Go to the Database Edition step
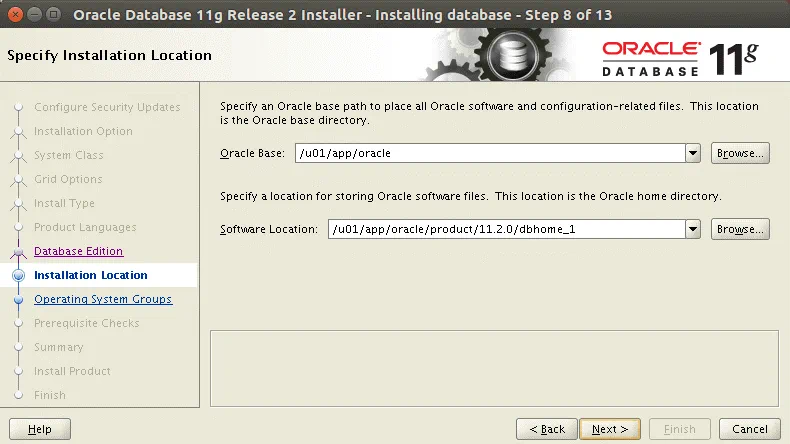Viewport: 790px width, 444px height. click(78, 252)
